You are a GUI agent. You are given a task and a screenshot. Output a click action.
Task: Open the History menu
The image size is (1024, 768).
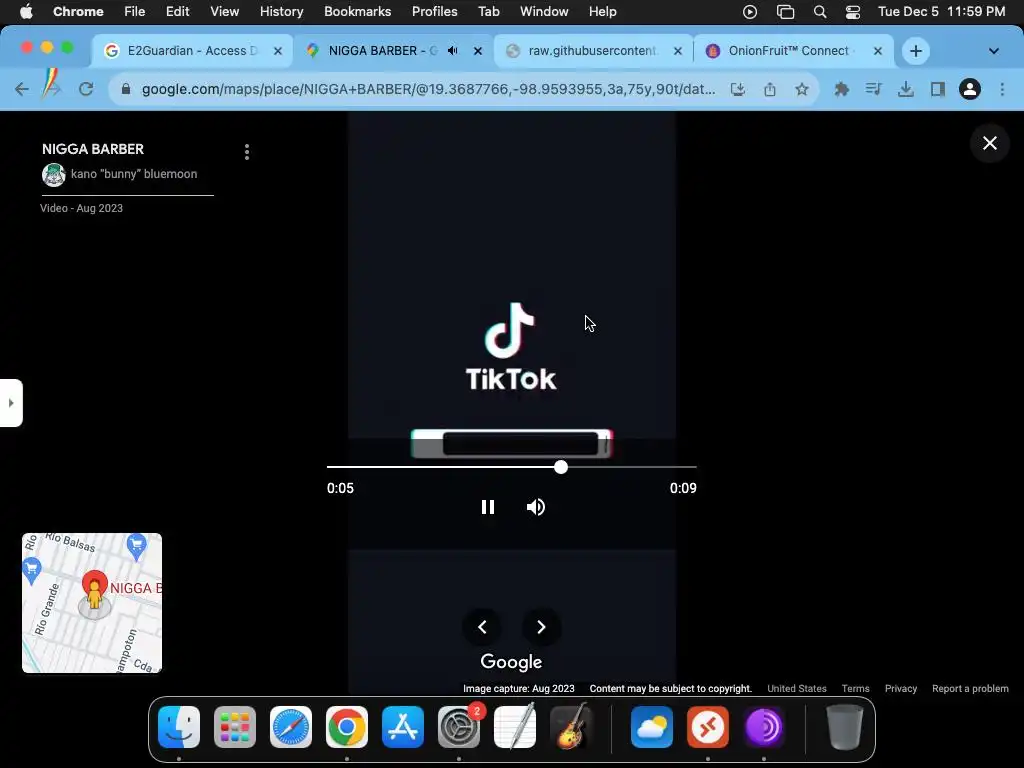point(281,12)
